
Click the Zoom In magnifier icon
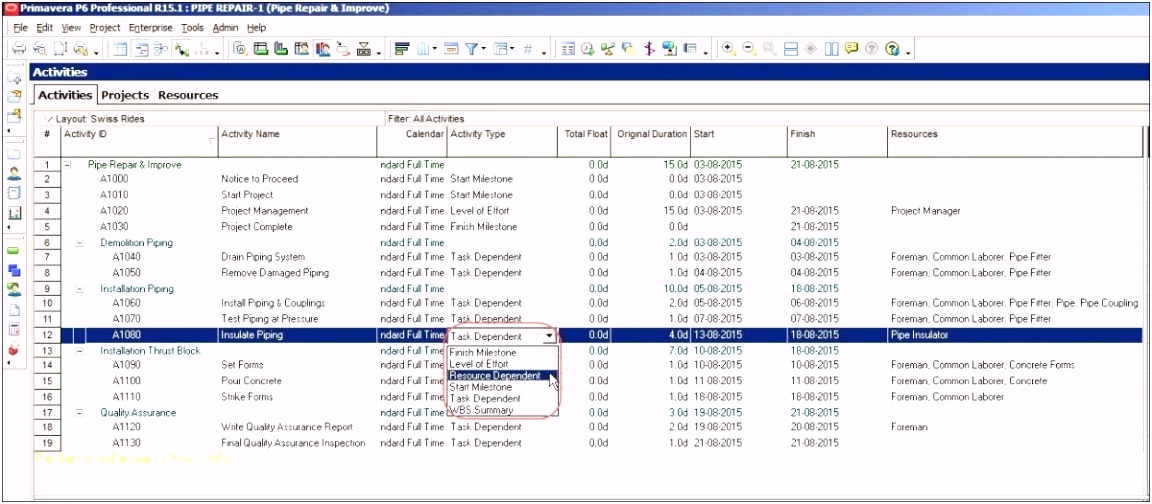point(728,48)
